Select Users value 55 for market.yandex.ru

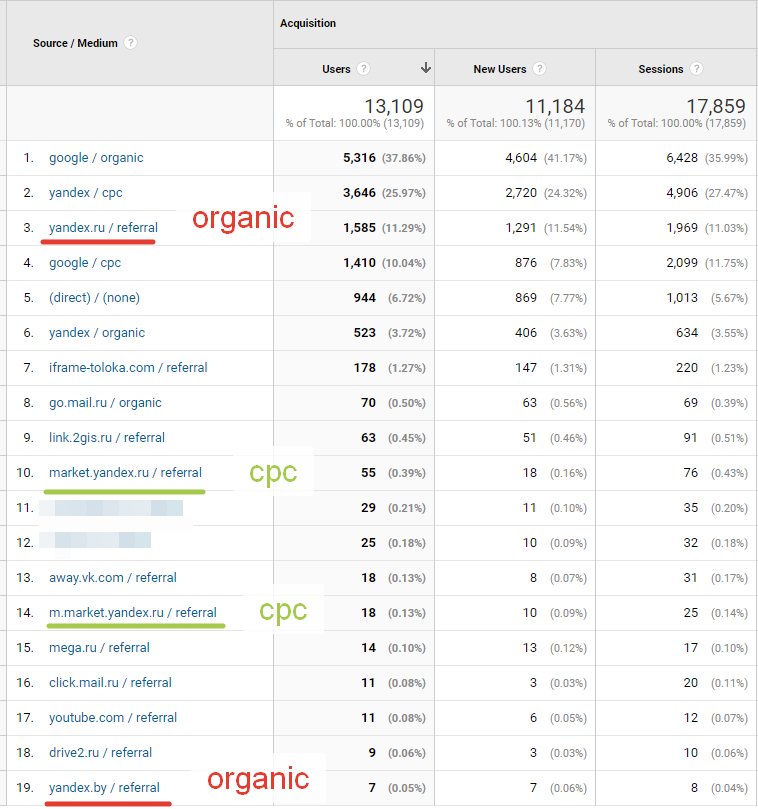coord(368,473)
